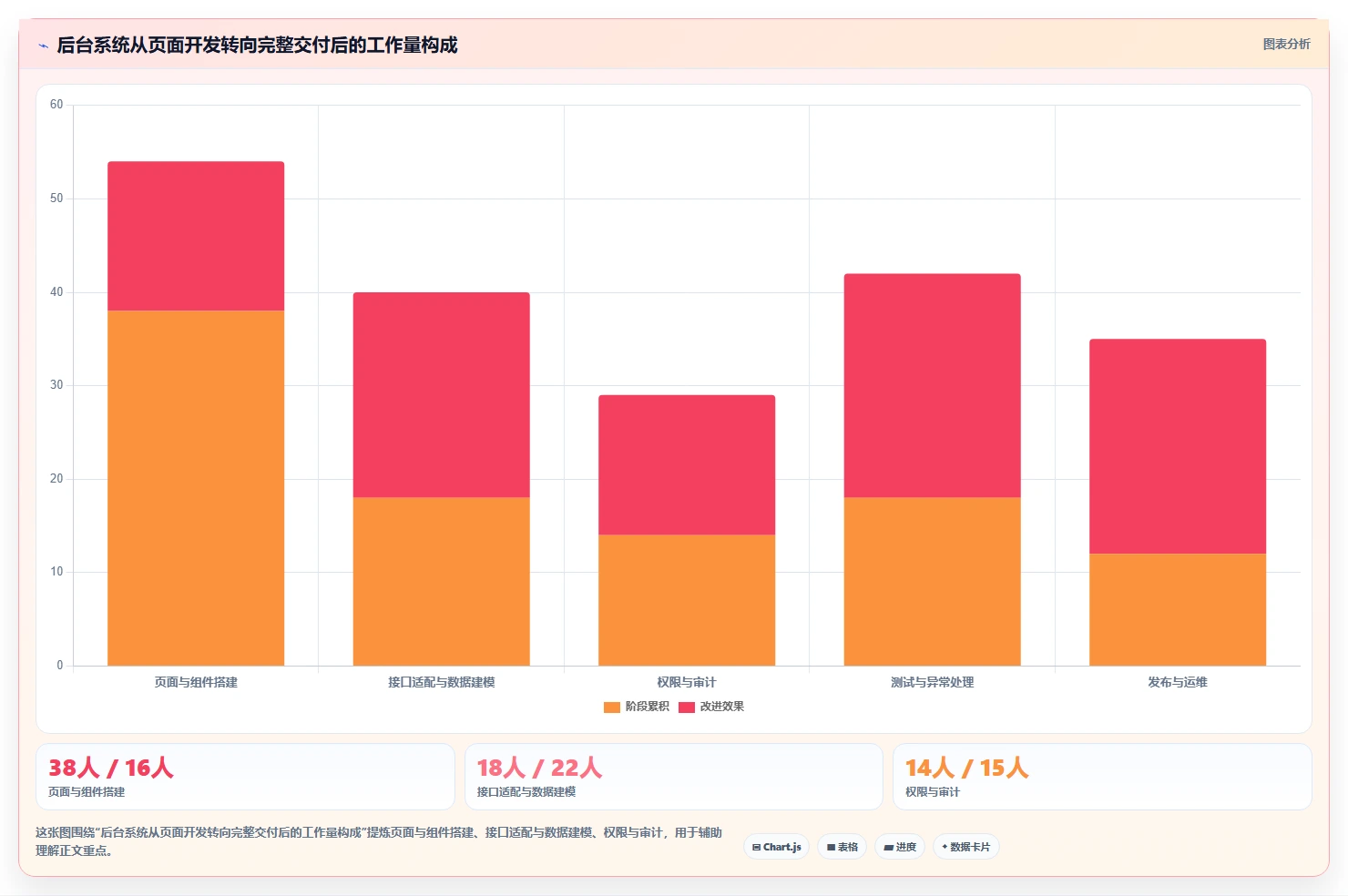Screen dimensions: 1348x896
Task: Click the red segment of 接口适配与数据建模 bar
Action: point(442,394)
